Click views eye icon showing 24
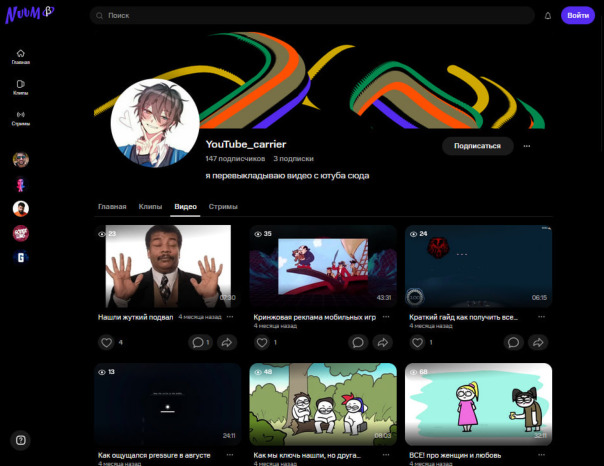 pyautogui.click(x=413, y=234)
